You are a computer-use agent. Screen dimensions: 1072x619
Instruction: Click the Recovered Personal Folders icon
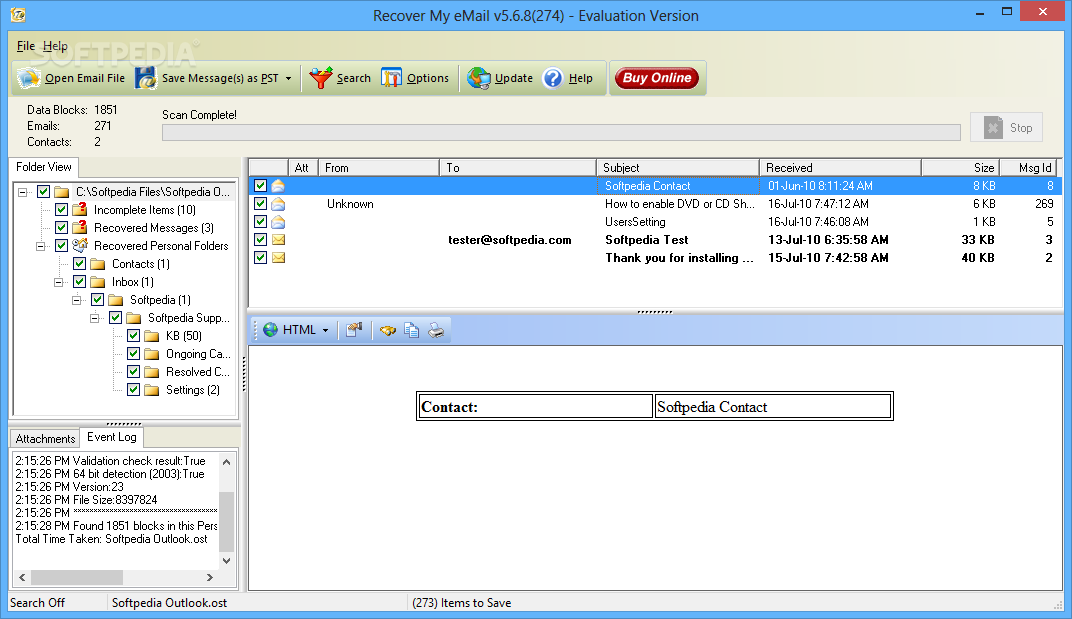coord(80,245)
